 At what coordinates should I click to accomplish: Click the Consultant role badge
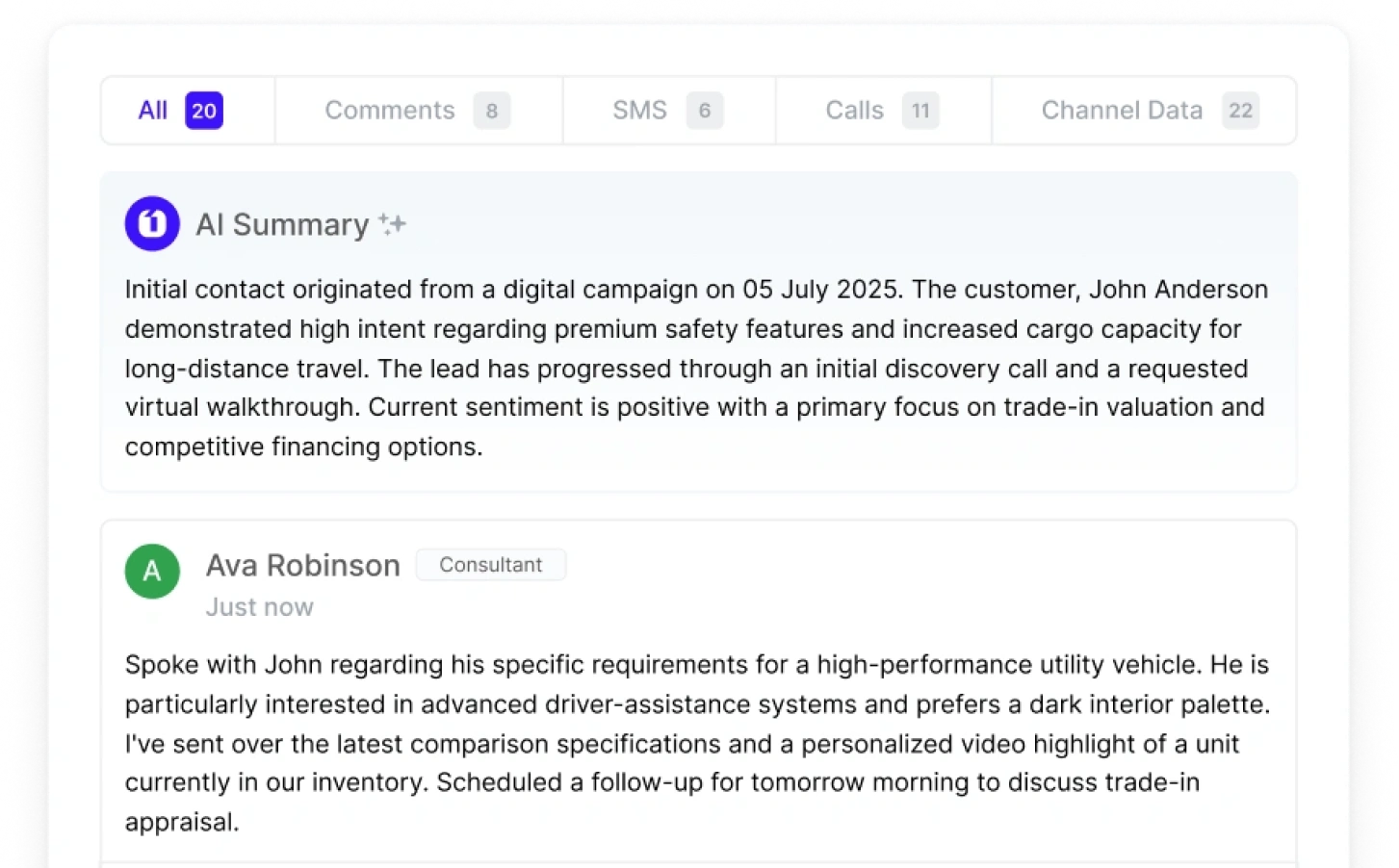pyautogui.click(x=491, y=565)
